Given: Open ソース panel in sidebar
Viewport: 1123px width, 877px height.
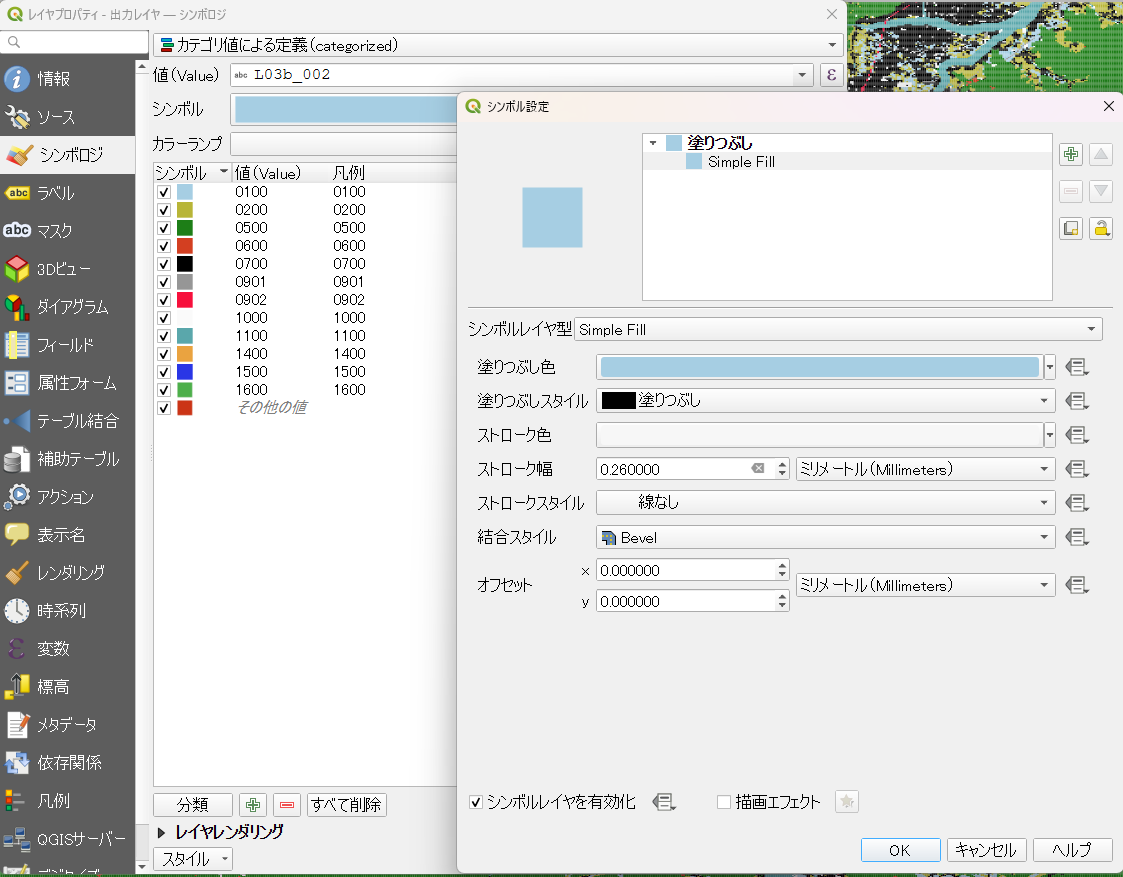Looking at the screenshot, I should tap(67, 117).
